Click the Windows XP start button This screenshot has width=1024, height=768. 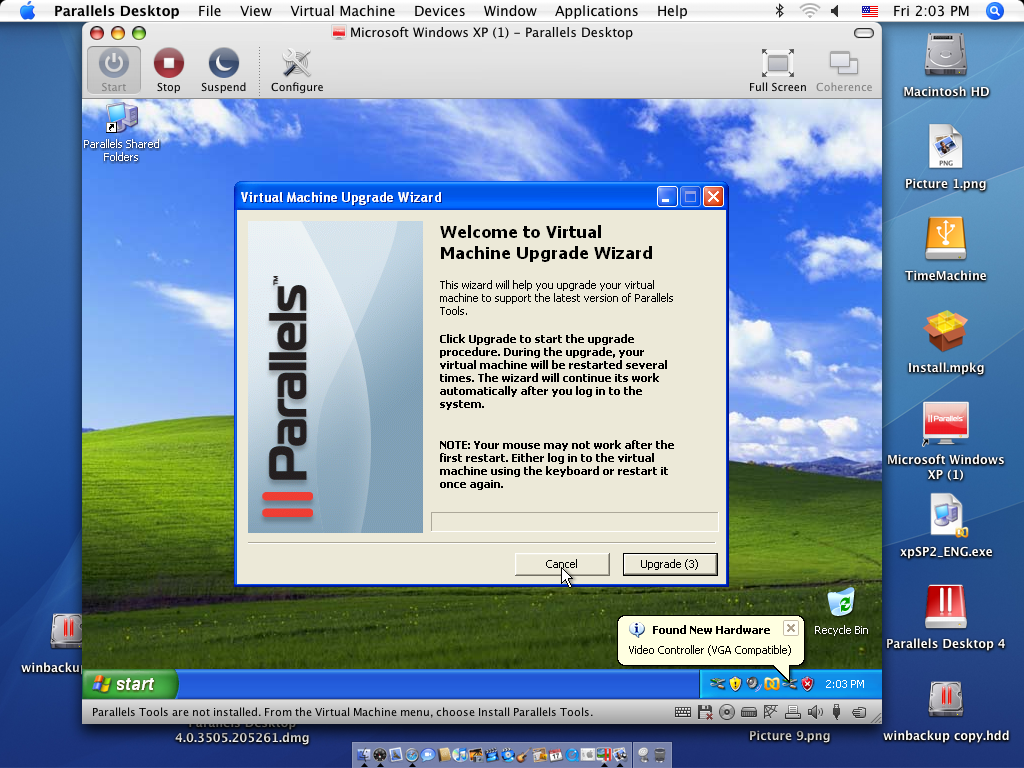[x=130, y=684]
